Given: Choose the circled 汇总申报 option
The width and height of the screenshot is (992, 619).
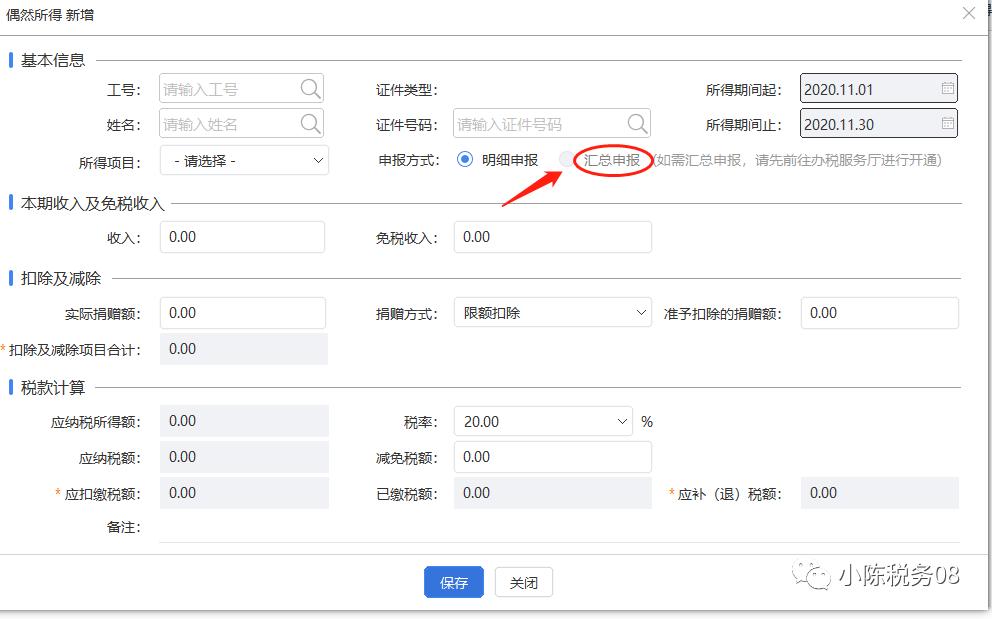Looking at the screenshot, I should (566, 160).
